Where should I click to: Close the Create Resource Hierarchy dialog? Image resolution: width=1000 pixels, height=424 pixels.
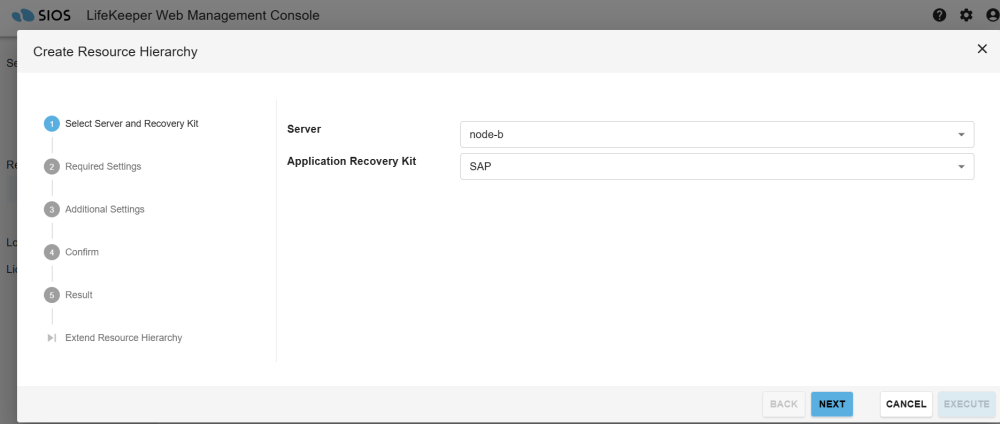click(x=982, y=49)
